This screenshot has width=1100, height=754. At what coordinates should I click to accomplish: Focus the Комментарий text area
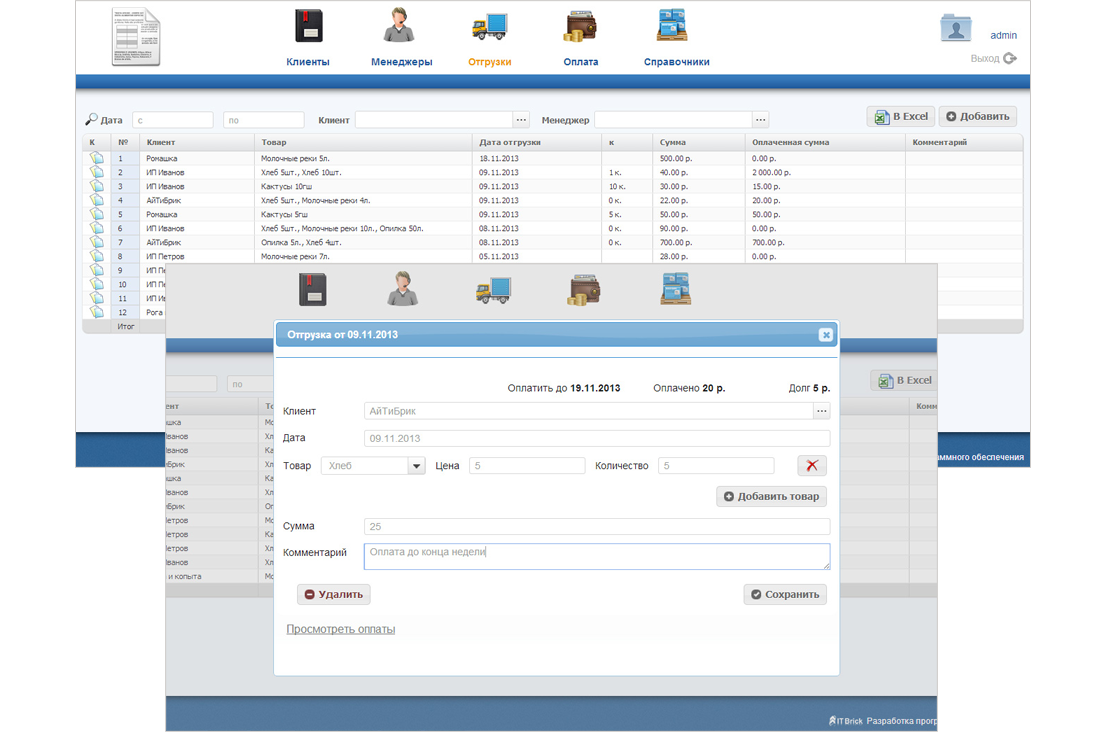tap(597, 556)
